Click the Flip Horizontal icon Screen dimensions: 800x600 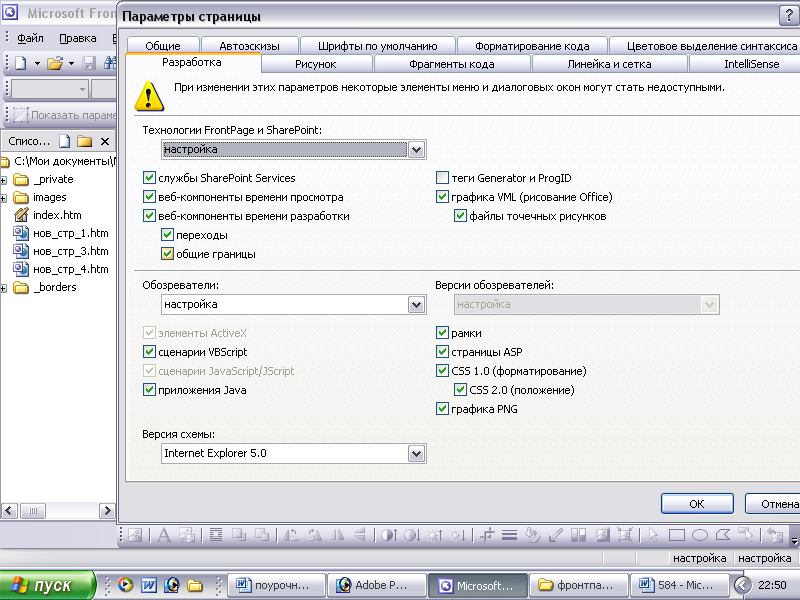click(337, 535)
